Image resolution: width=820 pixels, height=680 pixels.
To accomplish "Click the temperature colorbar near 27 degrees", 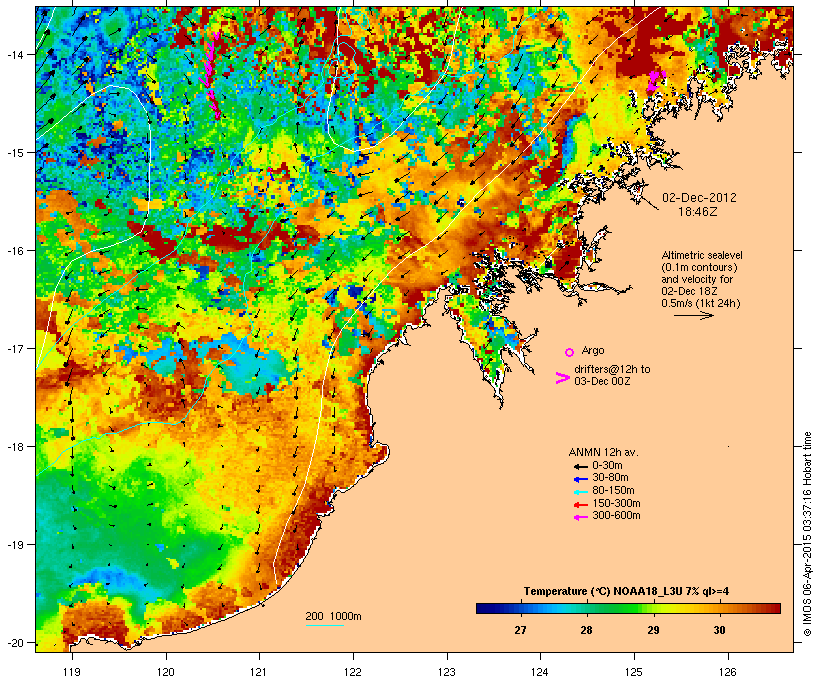I will 520,608.
